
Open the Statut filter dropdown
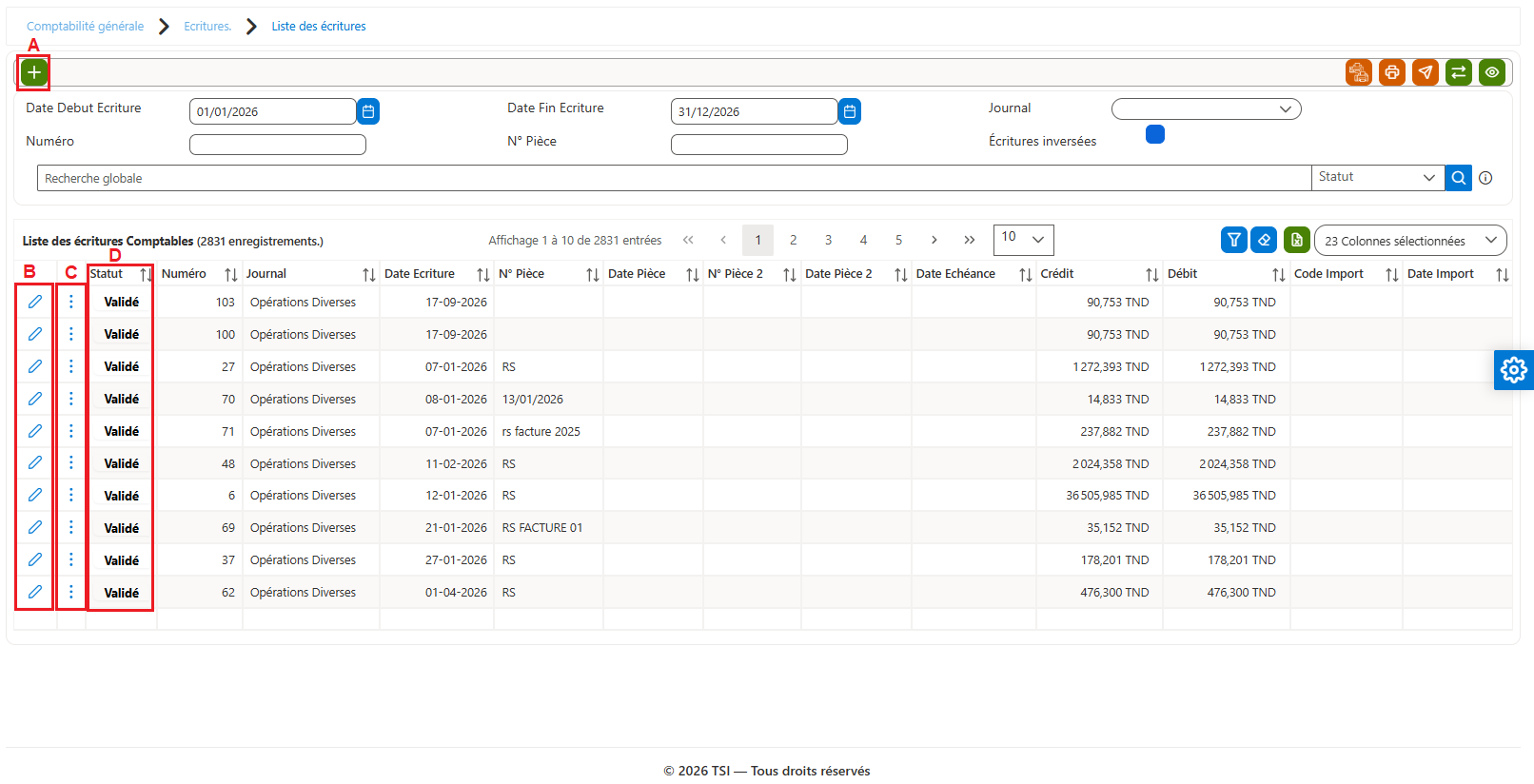1378,178
